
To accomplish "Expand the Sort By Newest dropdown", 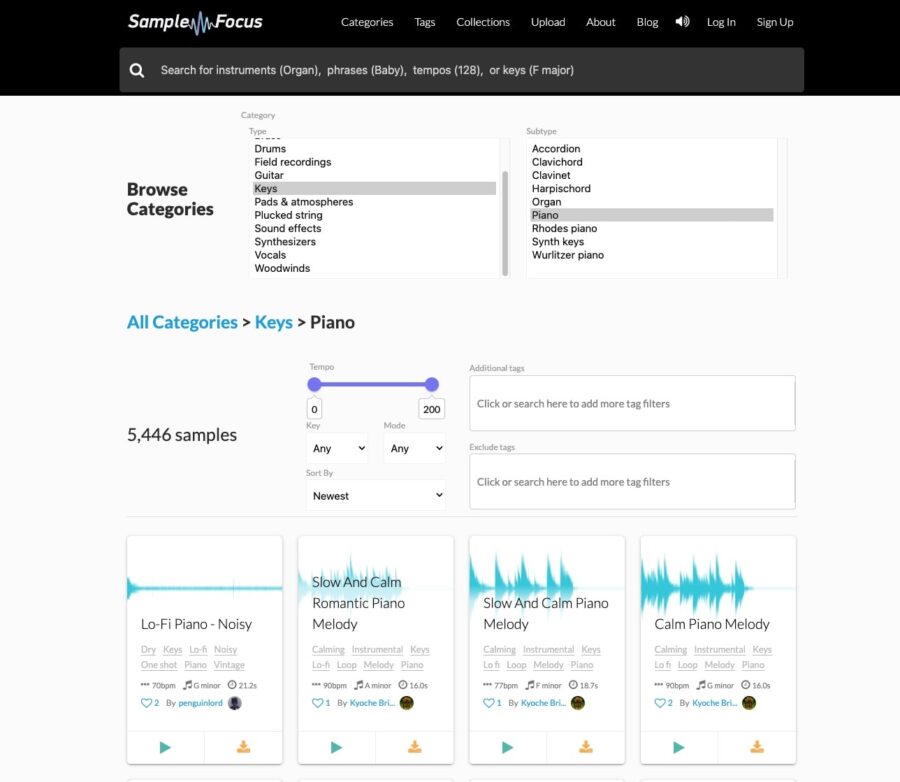I will coord(375,495).
